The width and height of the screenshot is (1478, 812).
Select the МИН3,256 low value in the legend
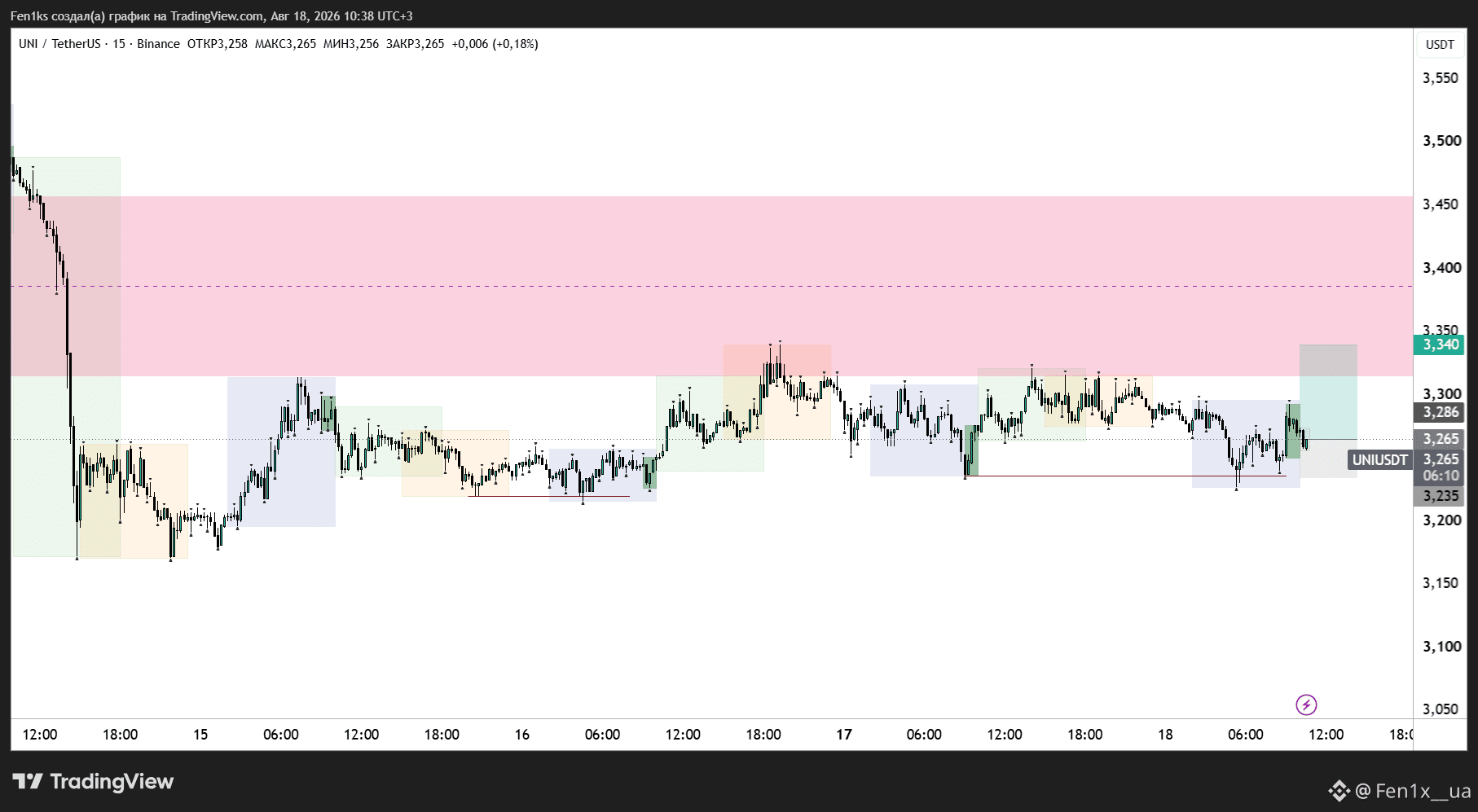(351, 44)
